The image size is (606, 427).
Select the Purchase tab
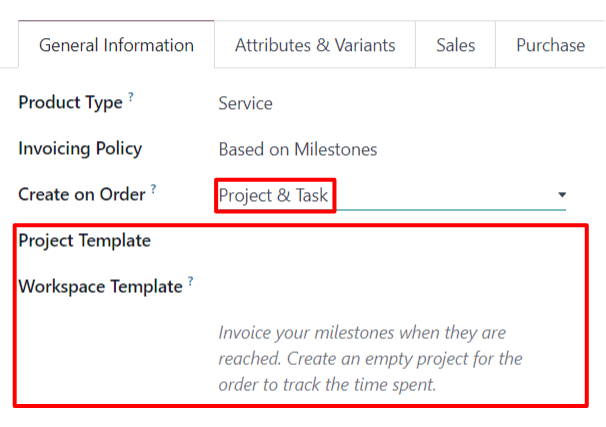point(550,45)
